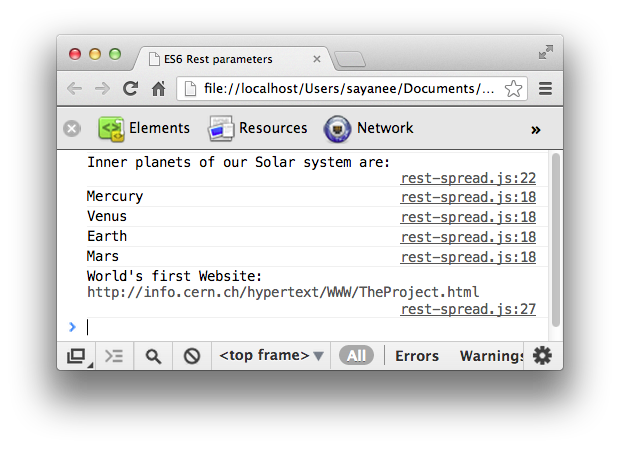Expand the top frame dropdown

[271, 356]
